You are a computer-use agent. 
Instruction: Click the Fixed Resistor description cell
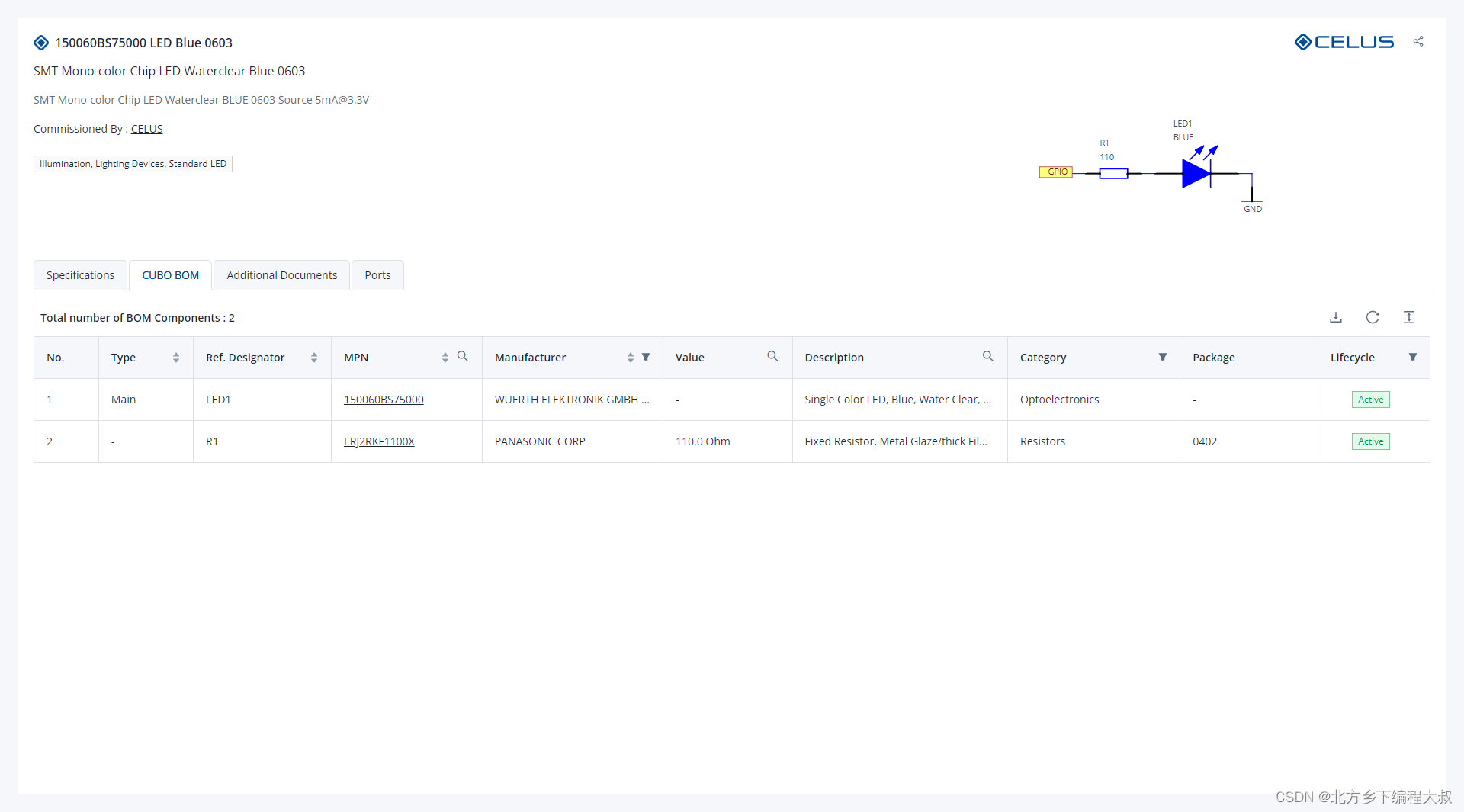coord(900,441)
